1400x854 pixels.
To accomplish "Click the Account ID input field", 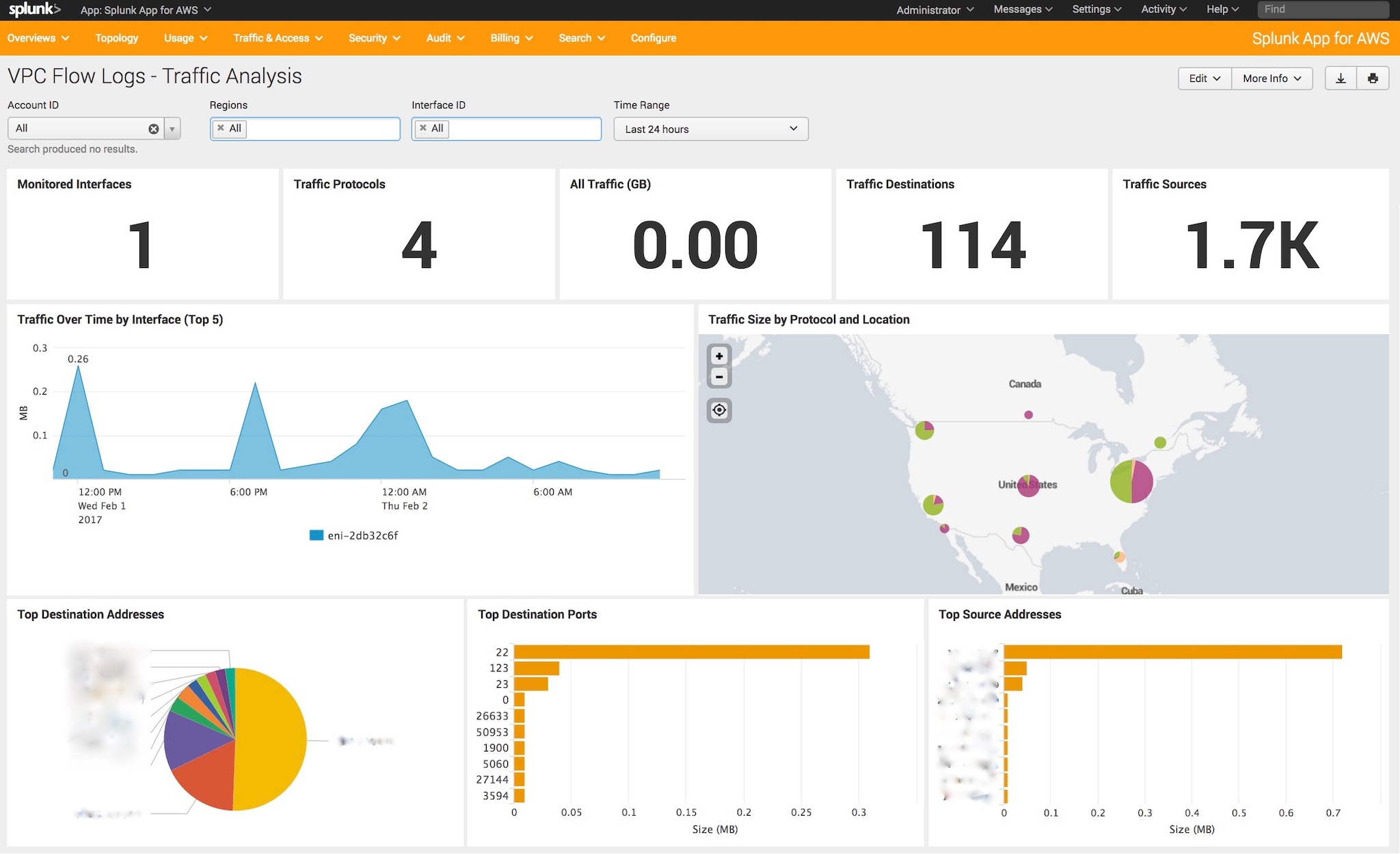I will pyautogui.click(x=84, y=128).
